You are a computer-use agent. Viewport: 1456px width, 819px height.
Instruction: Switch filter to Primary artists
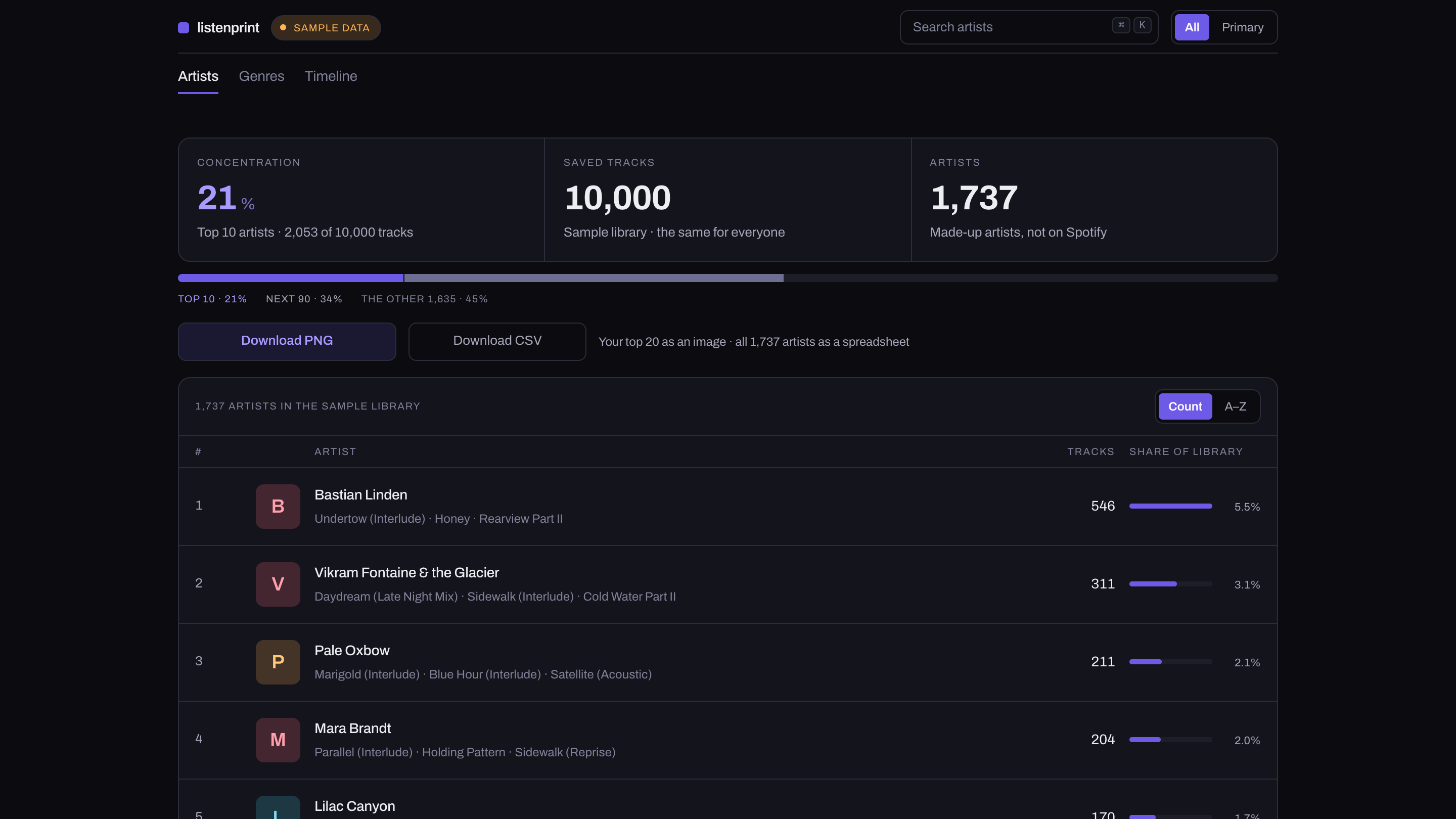coord(1242,27)
